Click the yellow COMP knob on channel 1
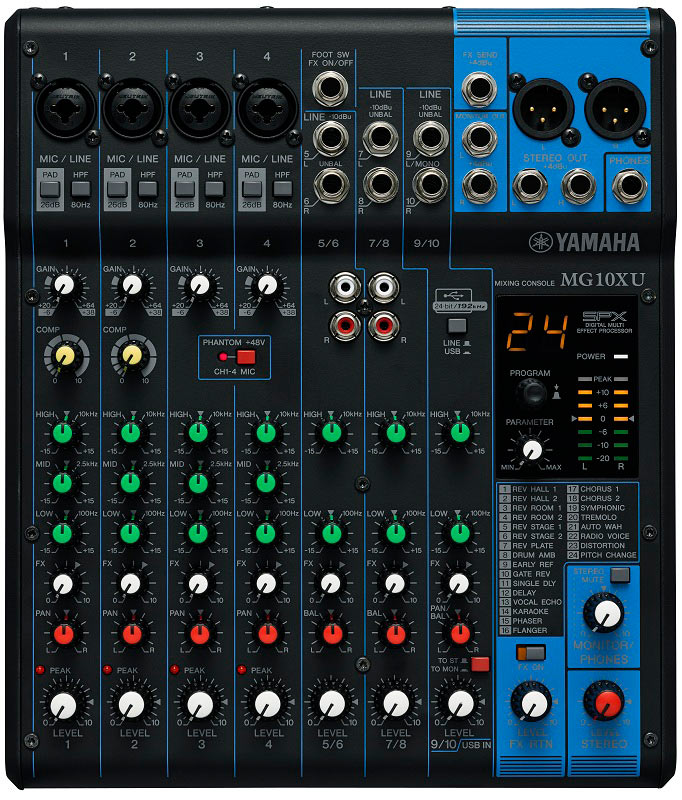This screenshot has width=682, height=800. [x=65, y=354]
